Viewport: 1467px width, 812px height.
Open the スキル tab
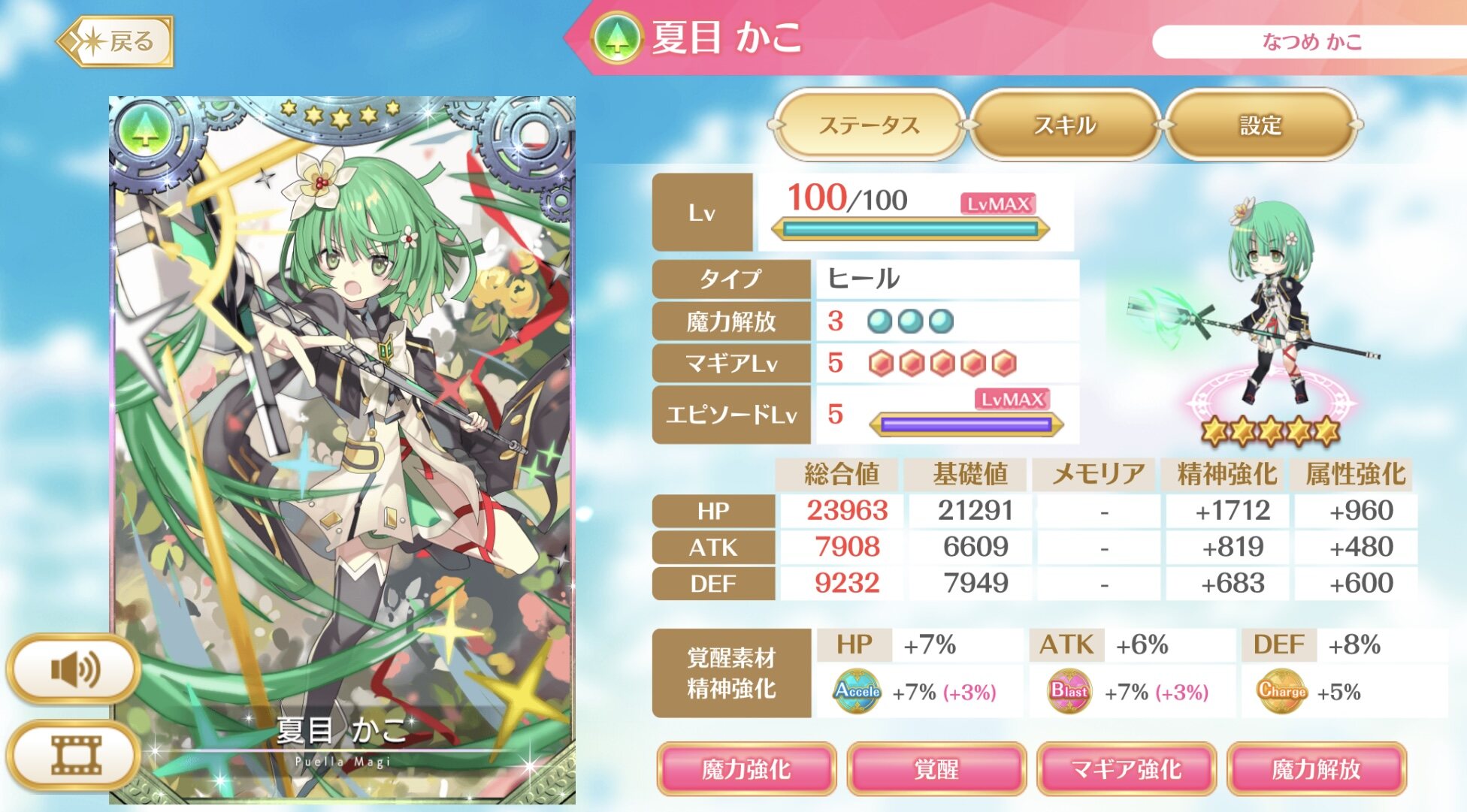tap(1065, 125)
